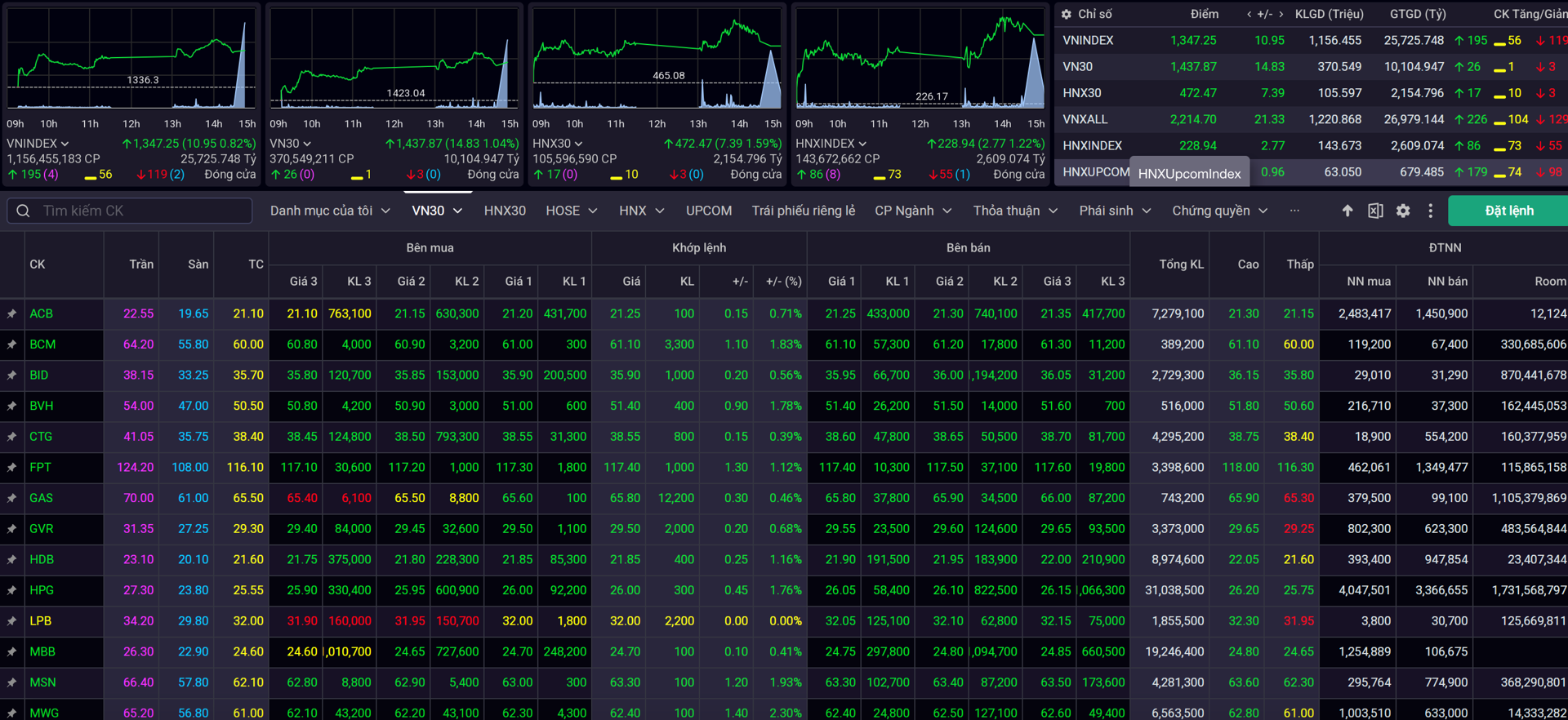This screenshot has width=1568, height=720.
Task: Pin the FPT stock row
Action: (11, 468)
